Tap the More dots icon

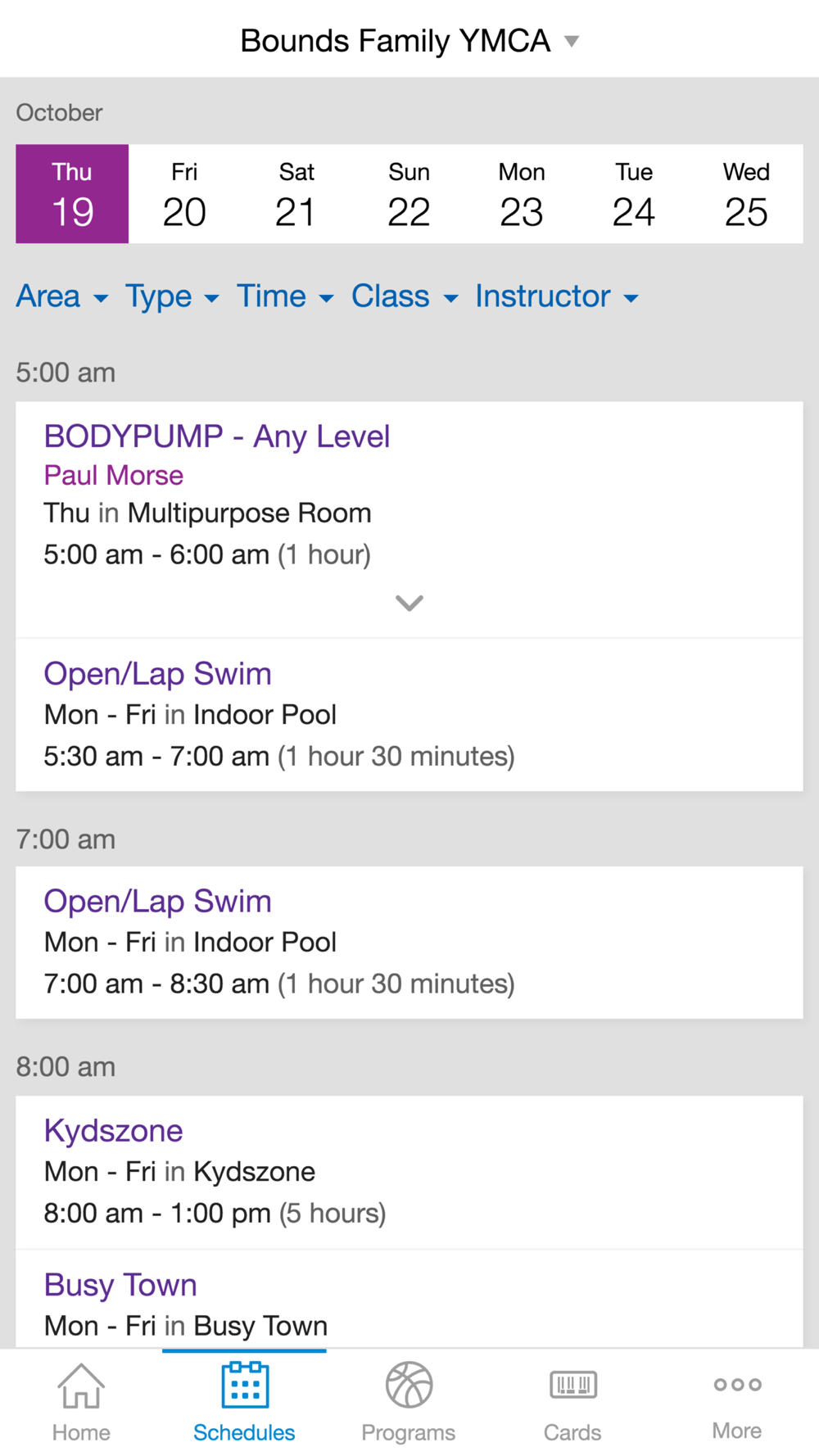tap(737, 1385)
